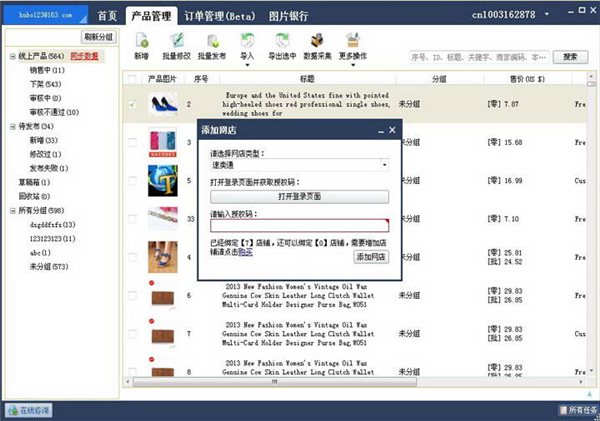Check the checkbox for product number 3
The image size is (600, 421).
(x=132, y=142)
